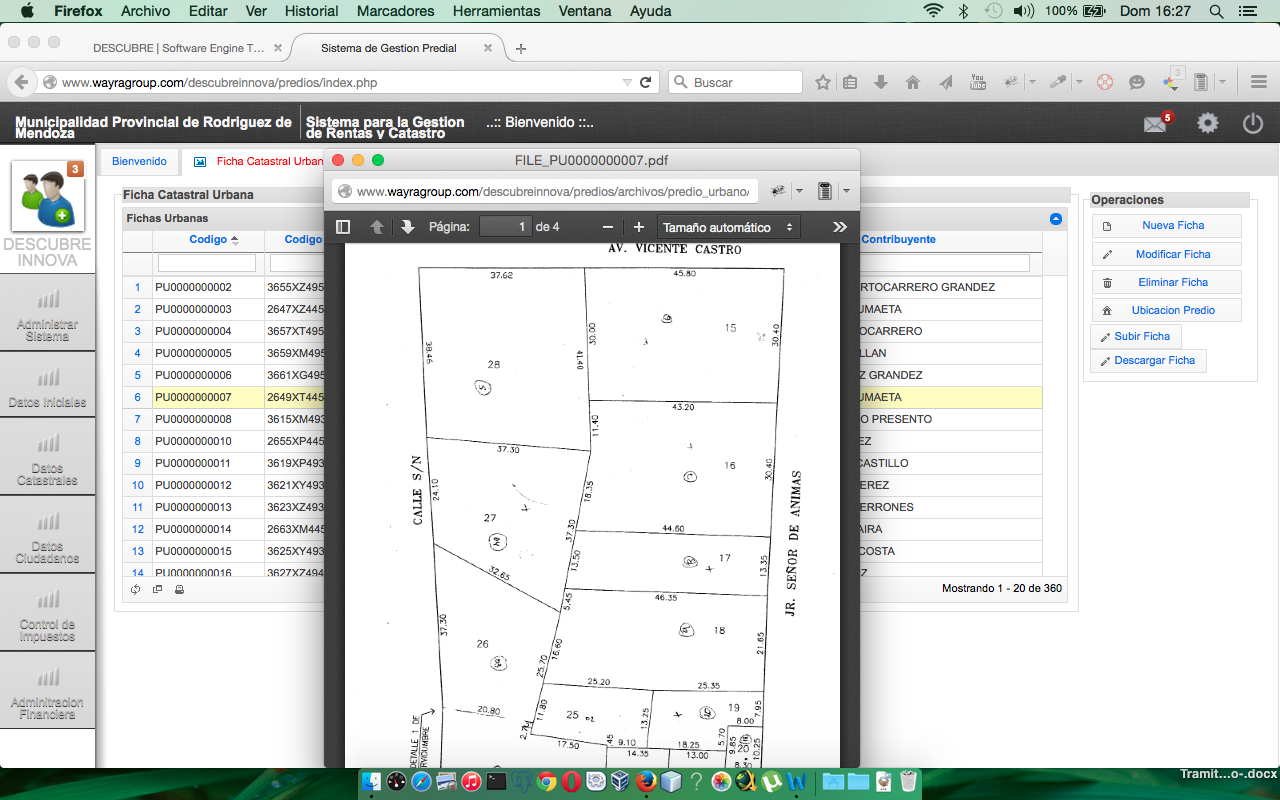This screenshot has height=800, width=1280.
Task: Click the Contribuyente column header
Action: 898,240
